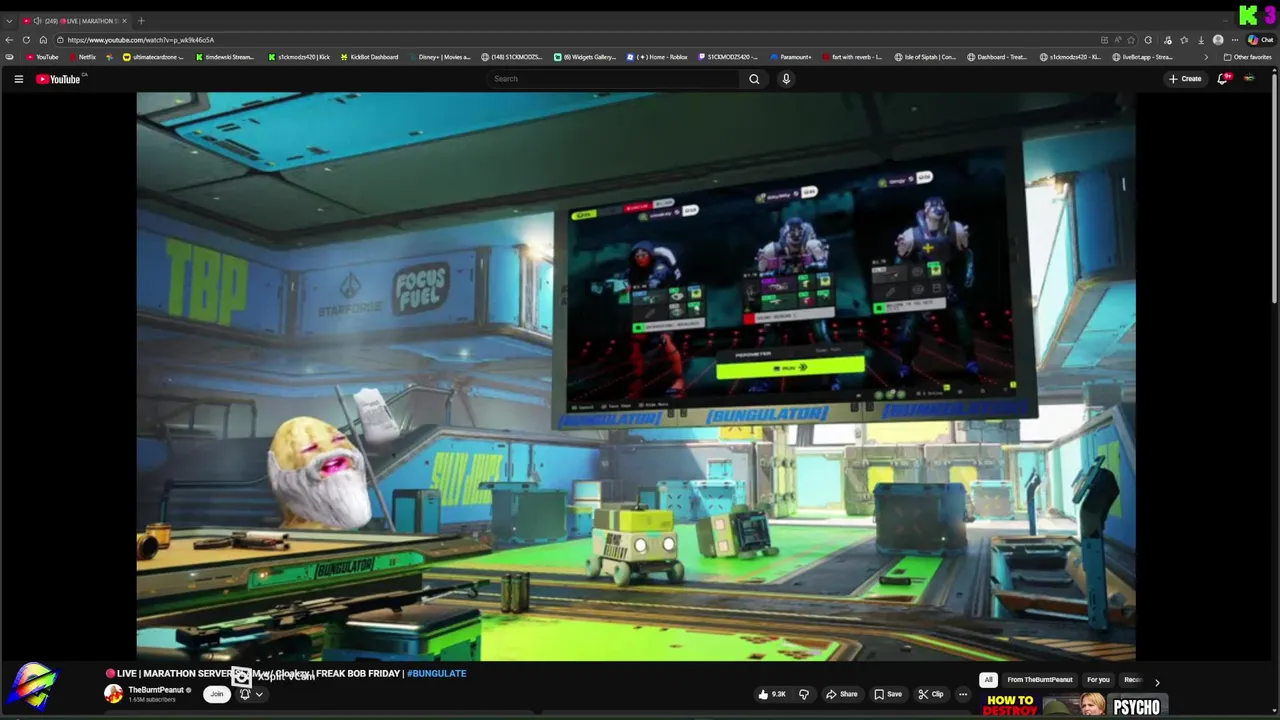Click the video player to pause
Image resolution: width=1280 pixels, height=720 pixels.
(x=636, y=376)
